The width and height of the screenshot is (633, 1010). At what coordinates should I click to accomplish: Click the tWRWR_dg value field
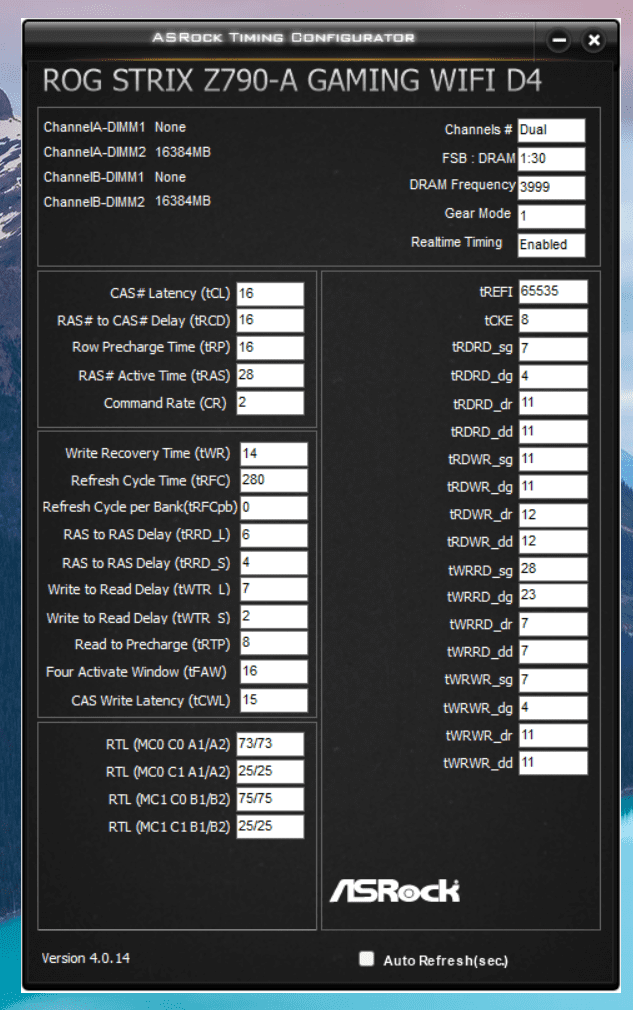pos(553,708)
